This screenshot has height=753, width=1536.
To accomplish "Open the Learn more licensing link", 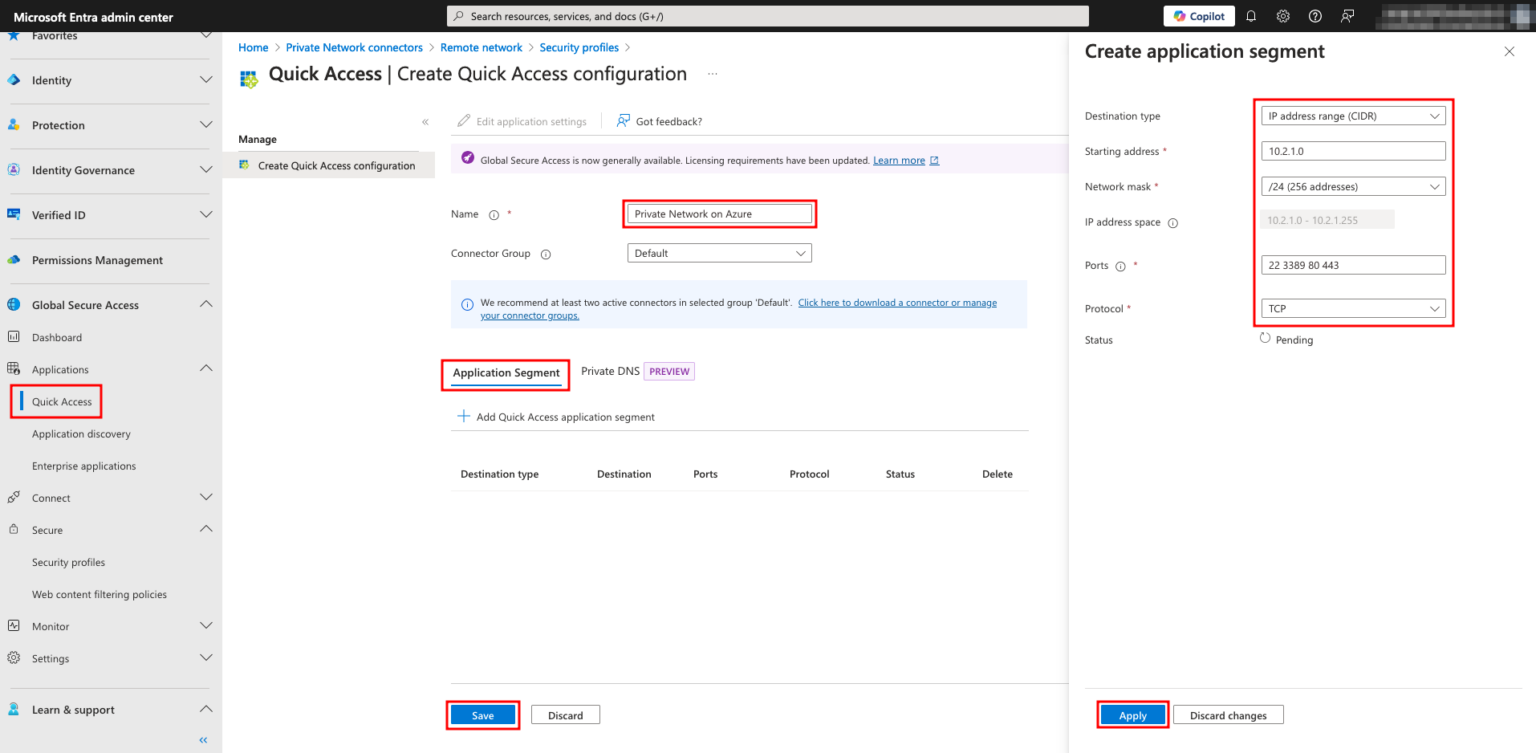I will click(x=897, y=159).
